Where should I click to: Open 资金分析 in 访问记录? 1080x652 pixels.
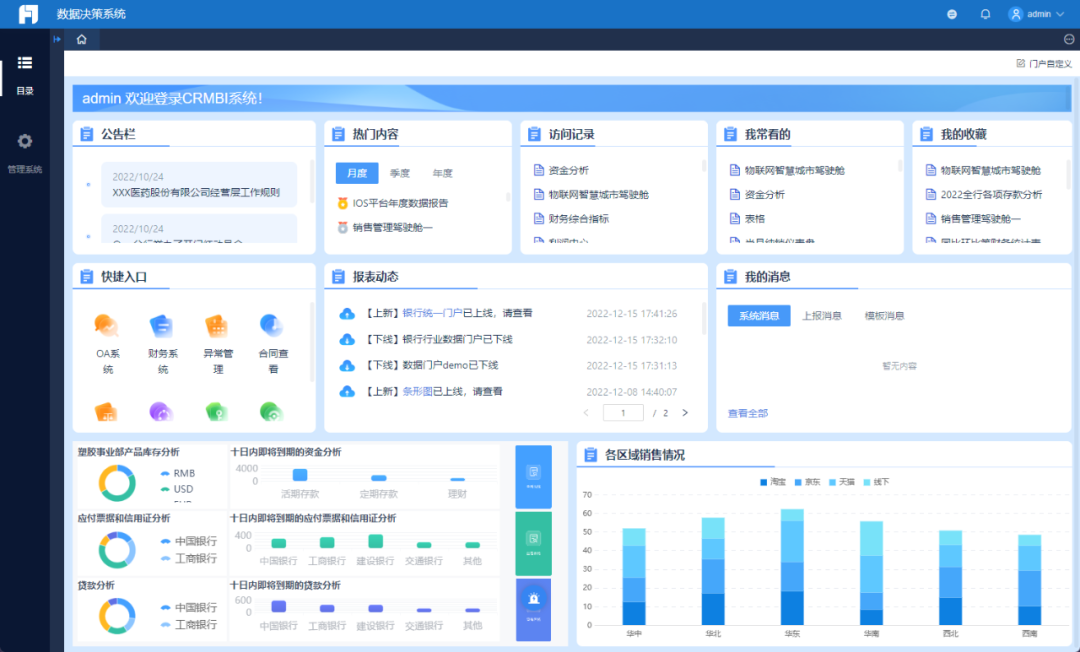[x=568, y=171]
